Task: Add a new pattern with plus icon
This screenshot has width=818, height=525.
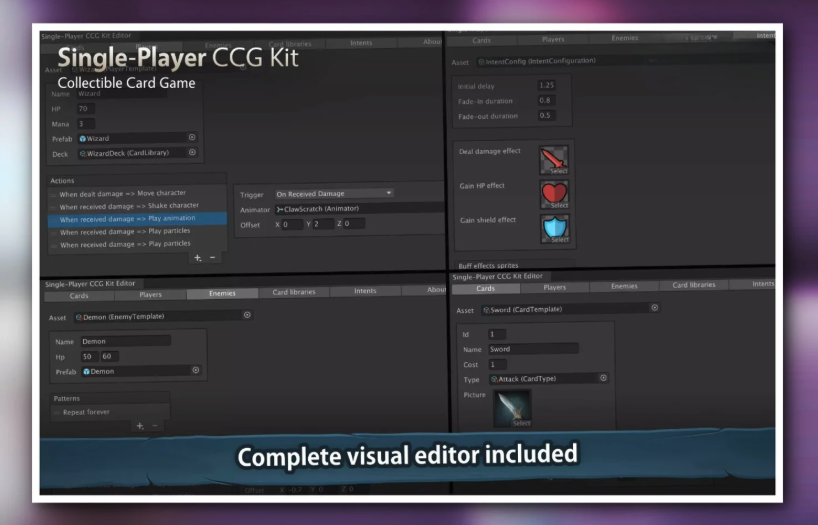Action: tap(140, 426)
